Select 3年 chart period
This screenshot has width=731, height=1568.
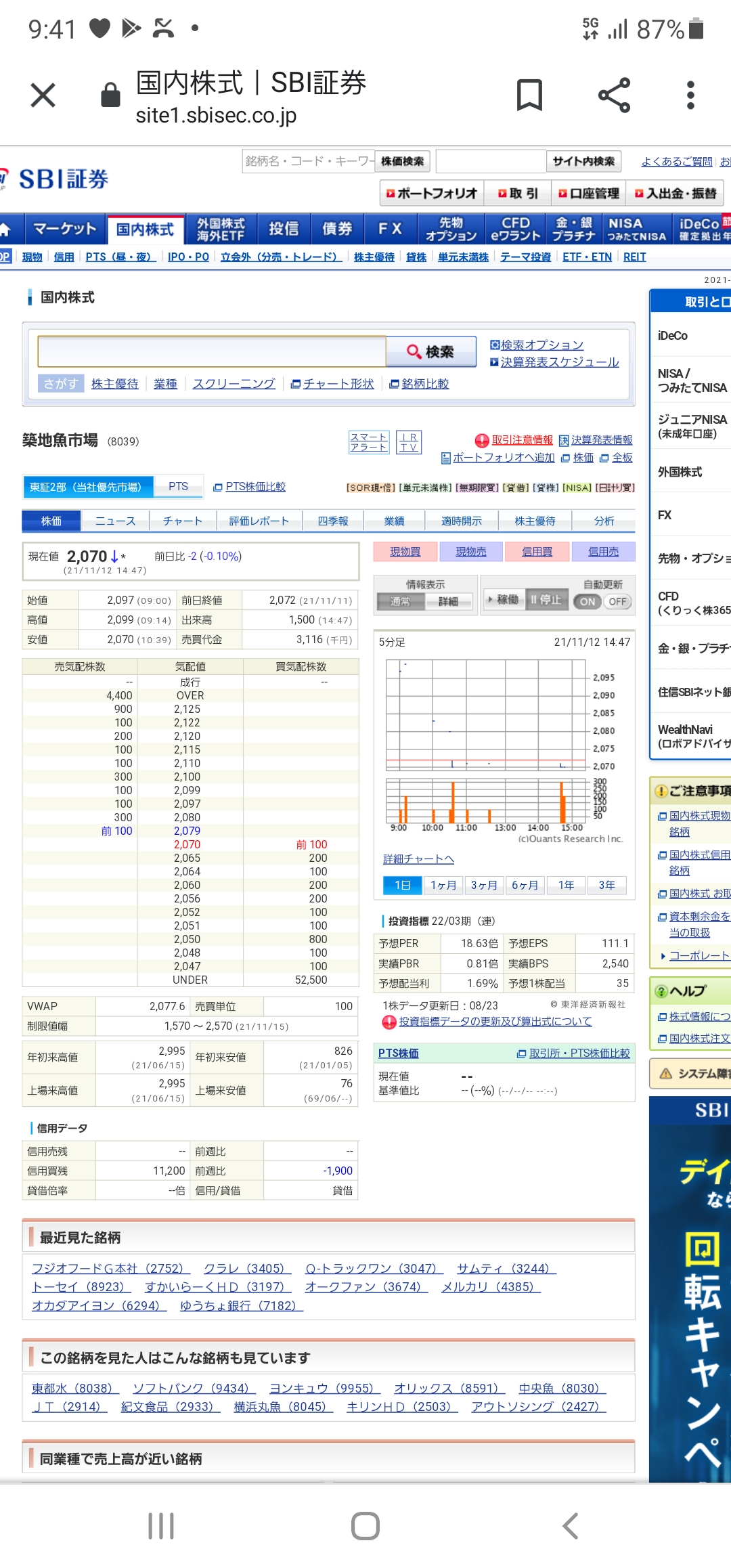[607, 885]
